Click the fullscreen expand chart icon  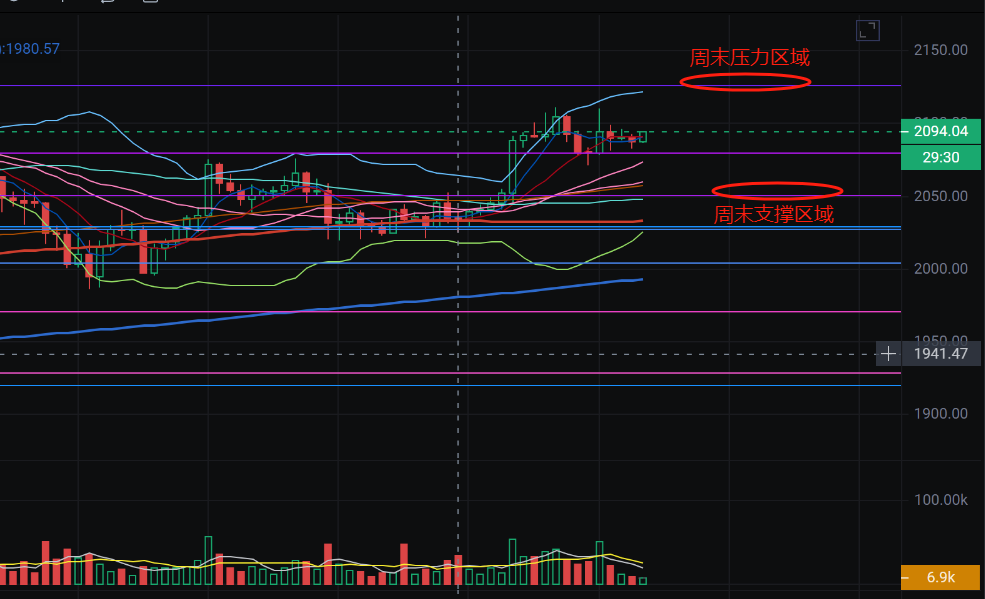coord(868,30)
